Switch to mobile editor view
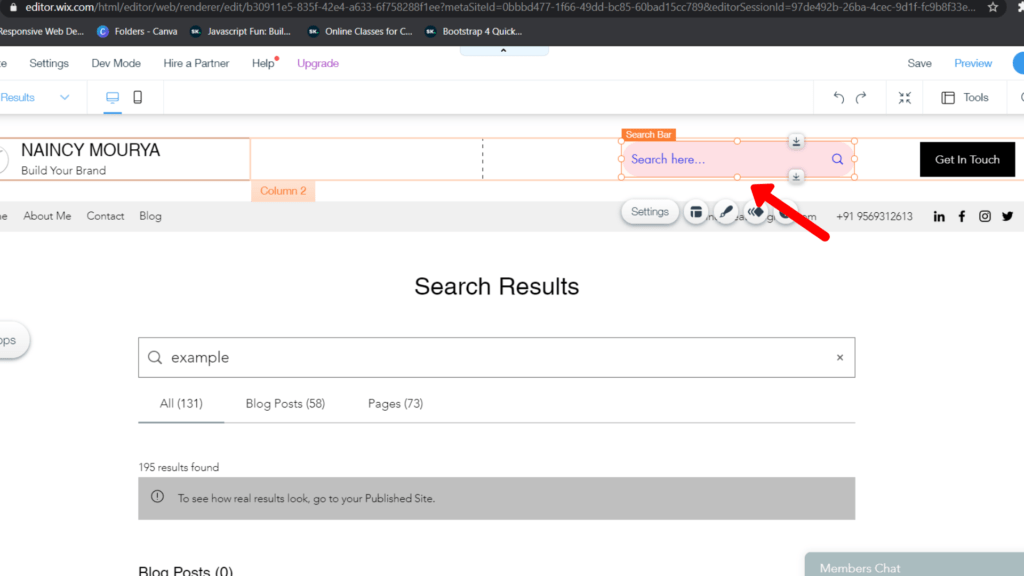1024x576 pixels. pyautogui.click(x=137, y=97)
